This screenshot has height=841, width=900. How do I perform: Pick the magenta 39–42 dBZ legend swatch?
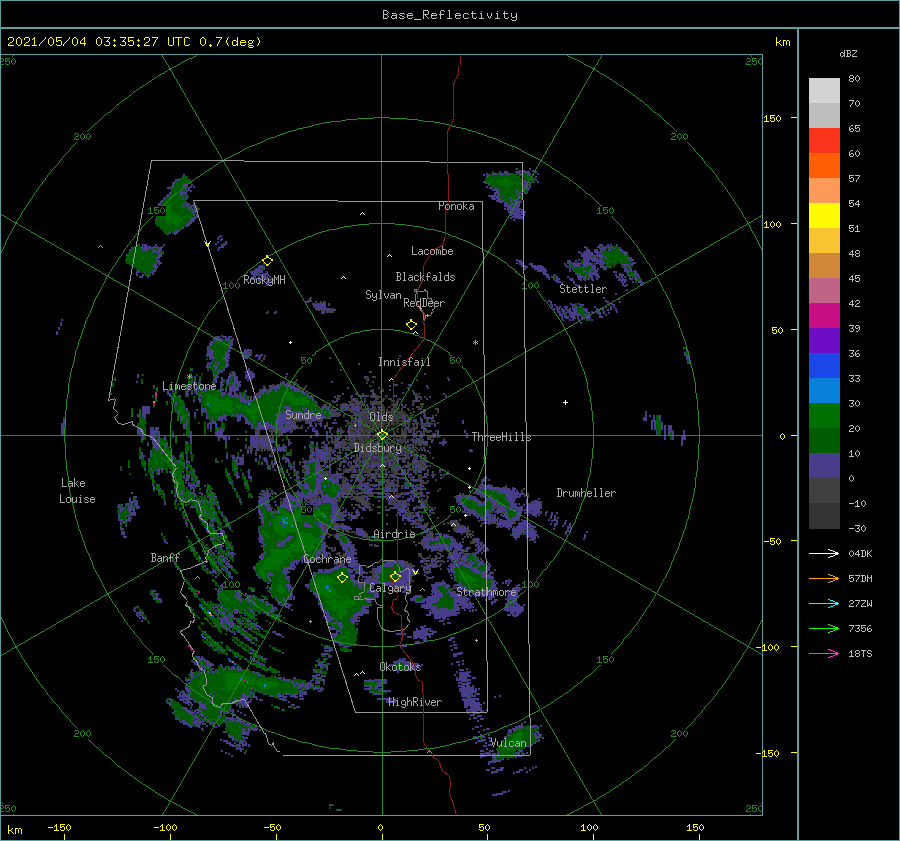point(824,316)
